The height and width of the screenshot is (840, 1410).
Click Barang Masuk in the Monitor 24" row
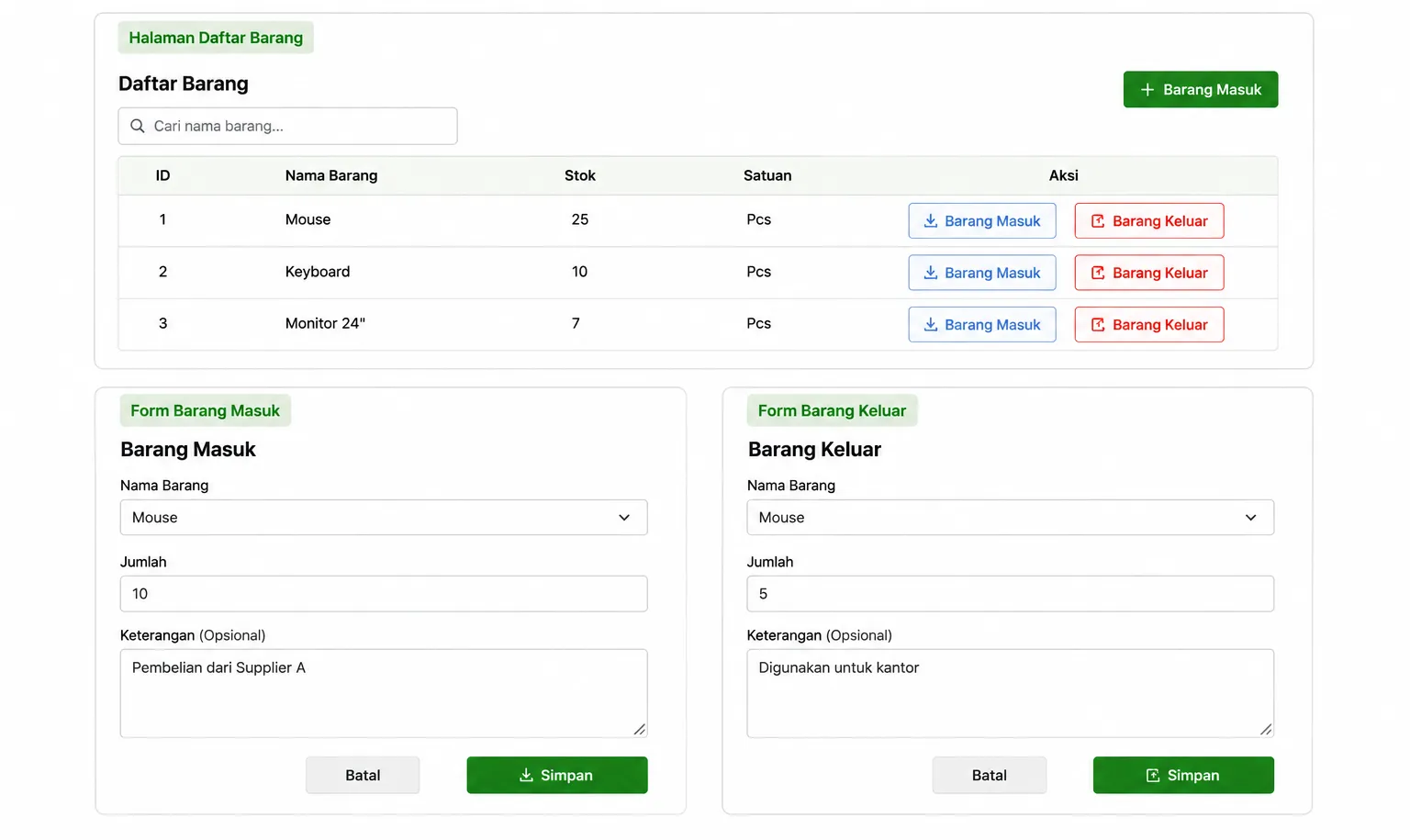981,324
